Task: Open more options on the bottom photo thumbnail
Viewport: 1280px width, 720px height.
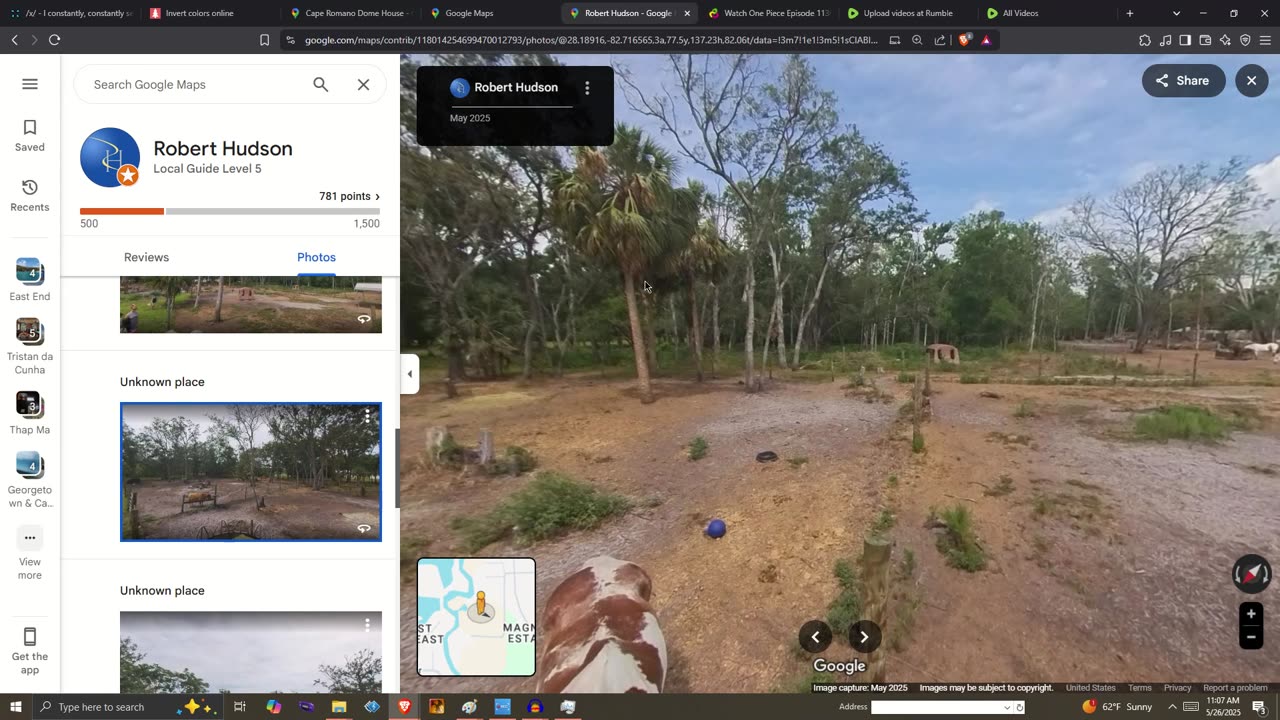Action: 367,625
